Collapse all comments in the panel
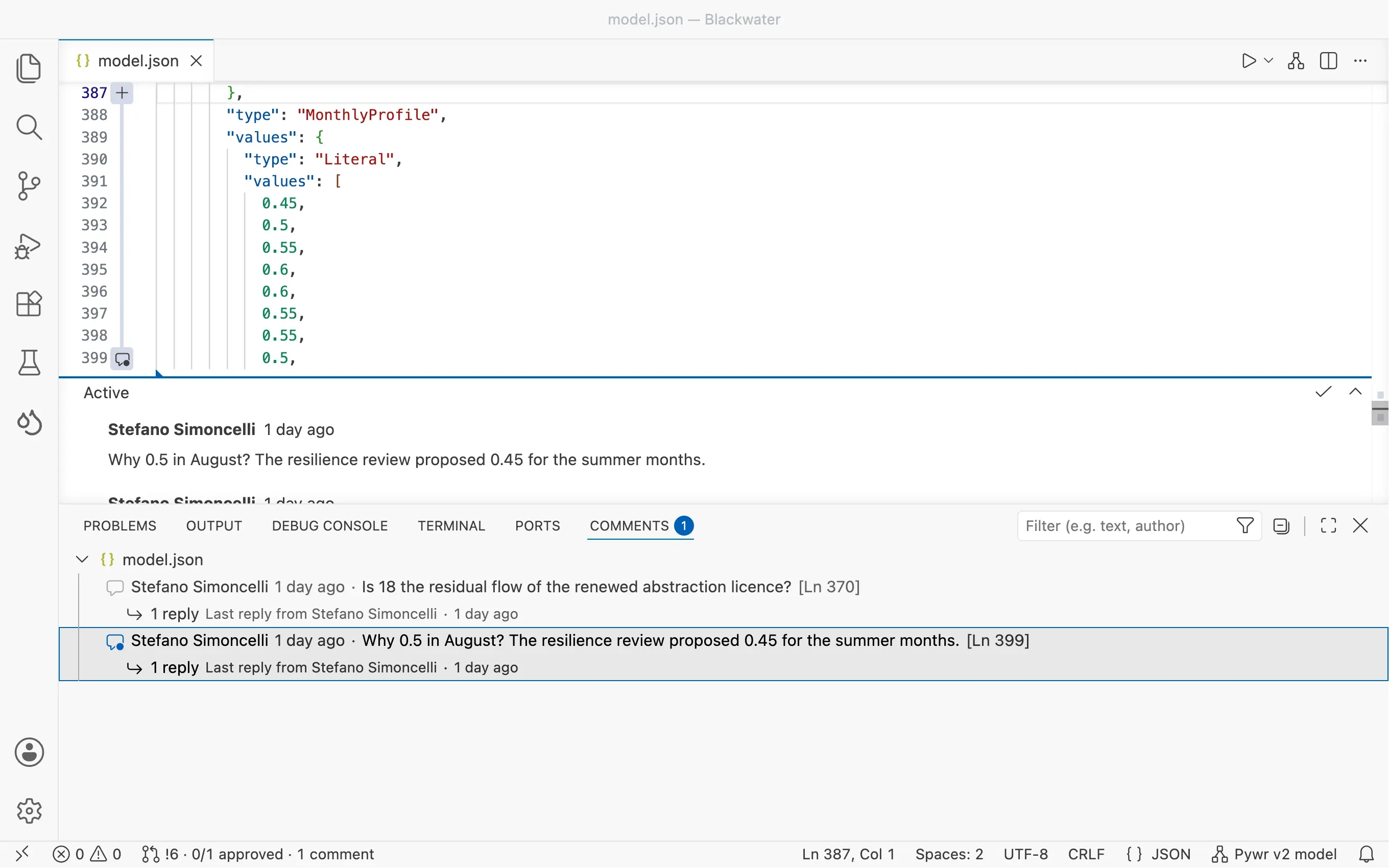 point(1281,526)
